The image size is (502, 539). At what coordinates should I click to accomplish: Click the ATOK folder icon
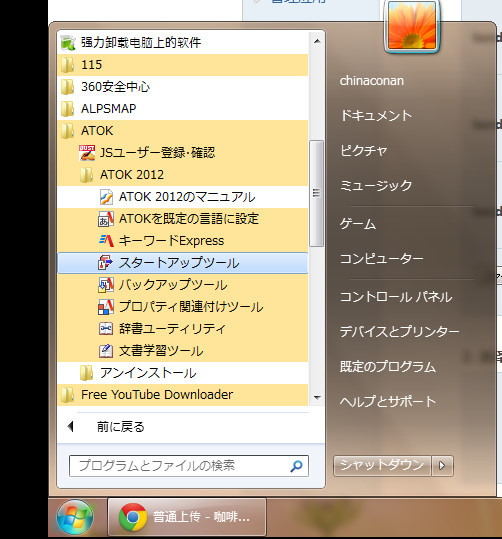[67, 131]
